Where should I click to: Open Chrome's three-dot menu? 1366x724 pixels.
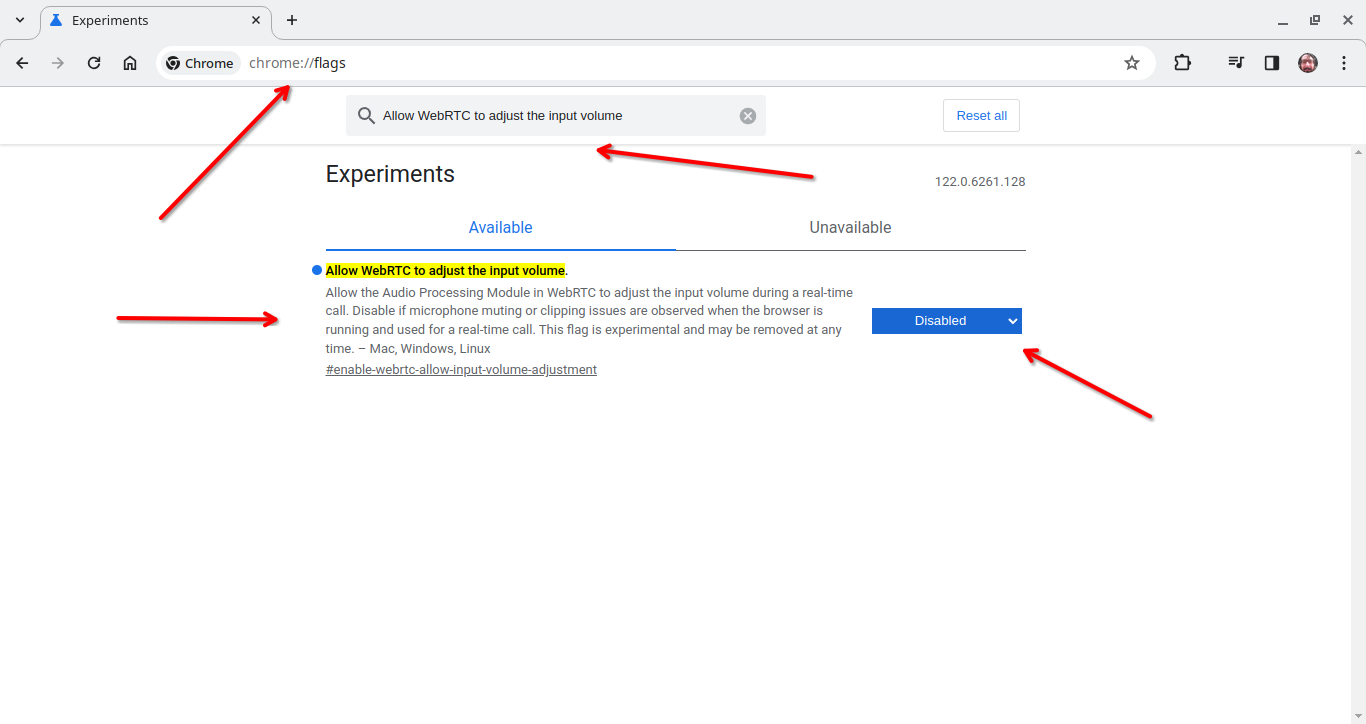pyautogui.click(x=1343, y=63)
